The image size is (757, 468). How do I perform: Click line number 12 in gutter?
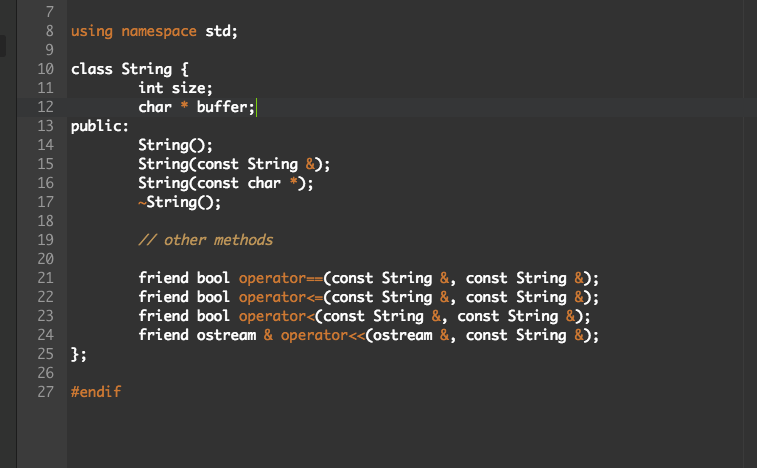(x=45, y=107)
